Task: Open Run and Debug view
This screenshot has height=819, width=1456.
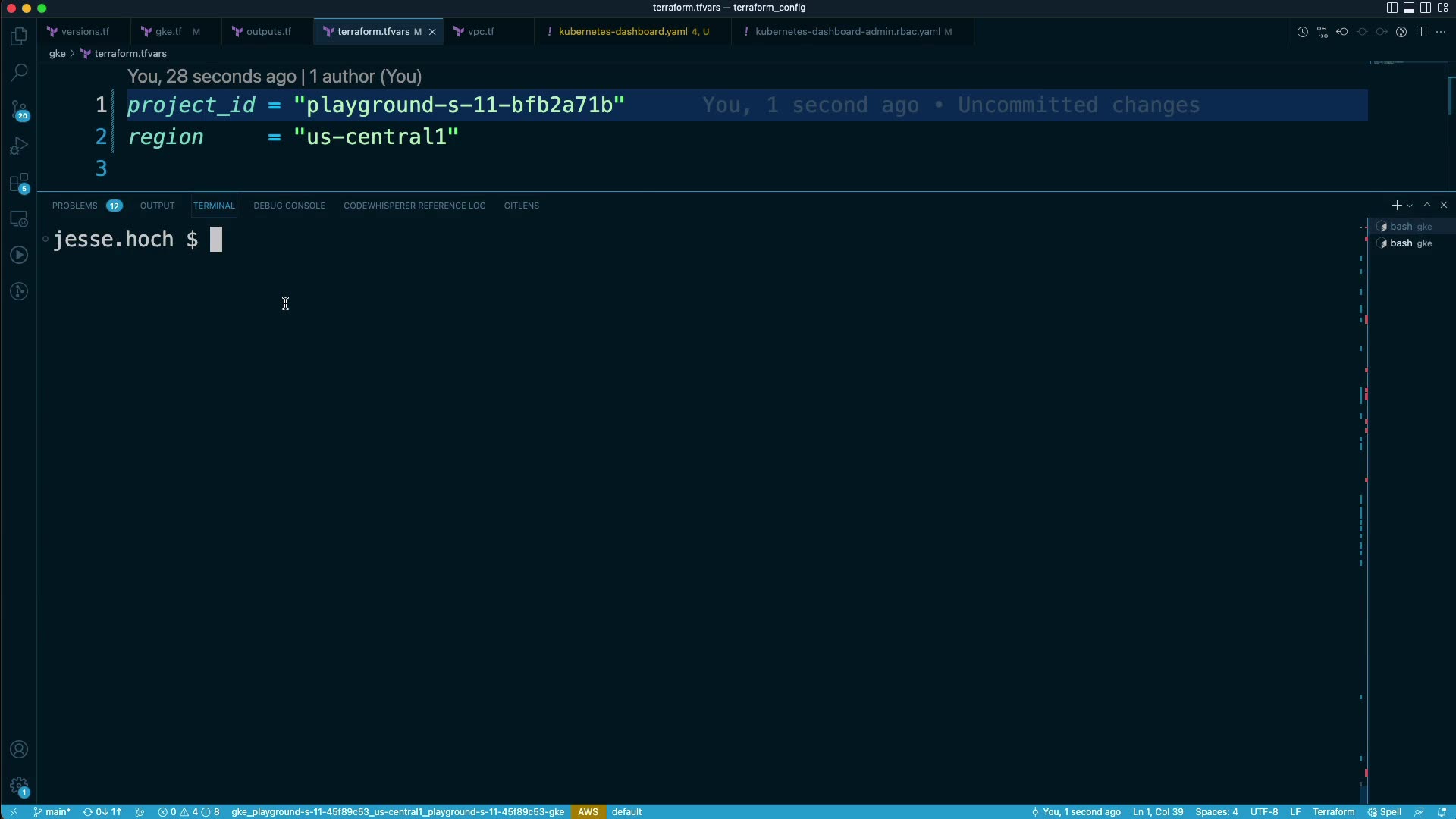Action: tap(19, 146)
